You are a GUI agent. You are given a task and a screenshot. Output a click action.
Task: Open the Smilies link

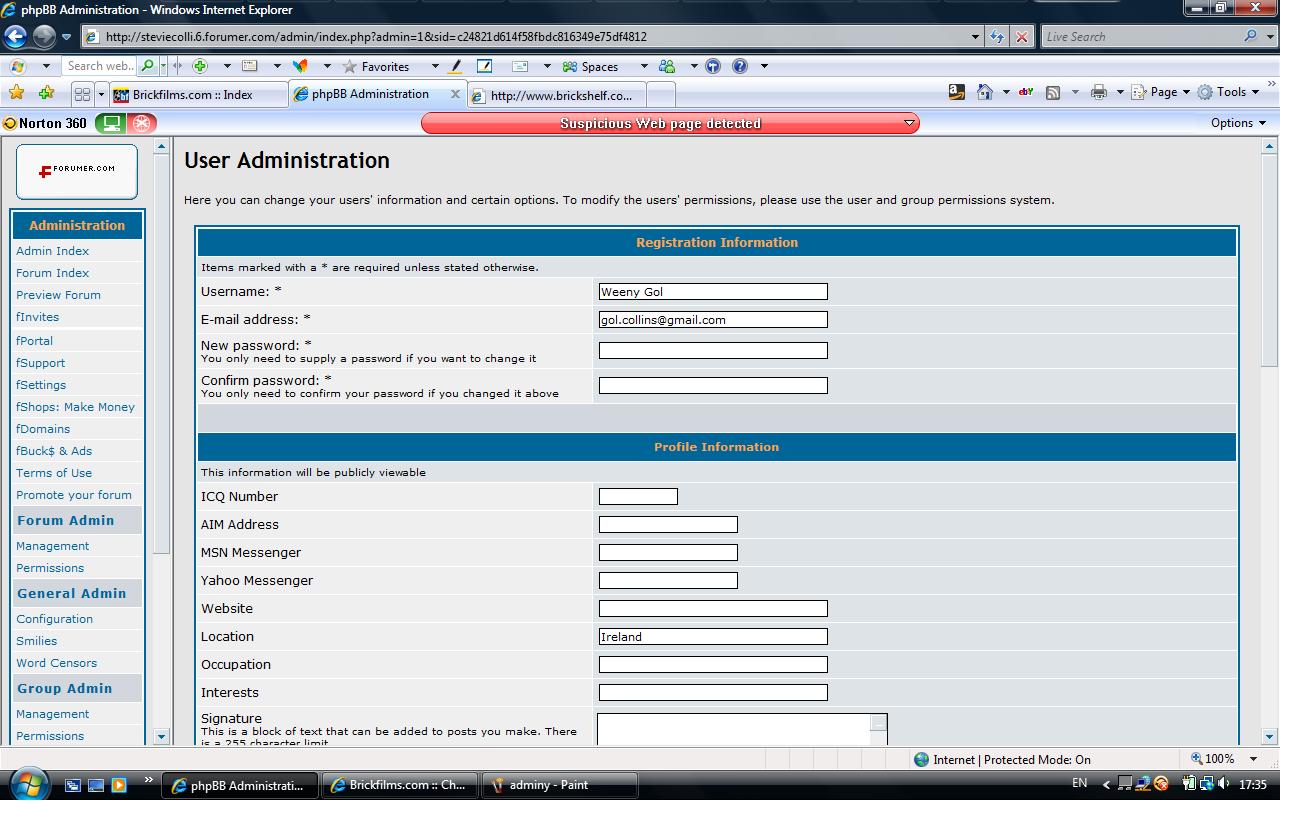point(36,641)
